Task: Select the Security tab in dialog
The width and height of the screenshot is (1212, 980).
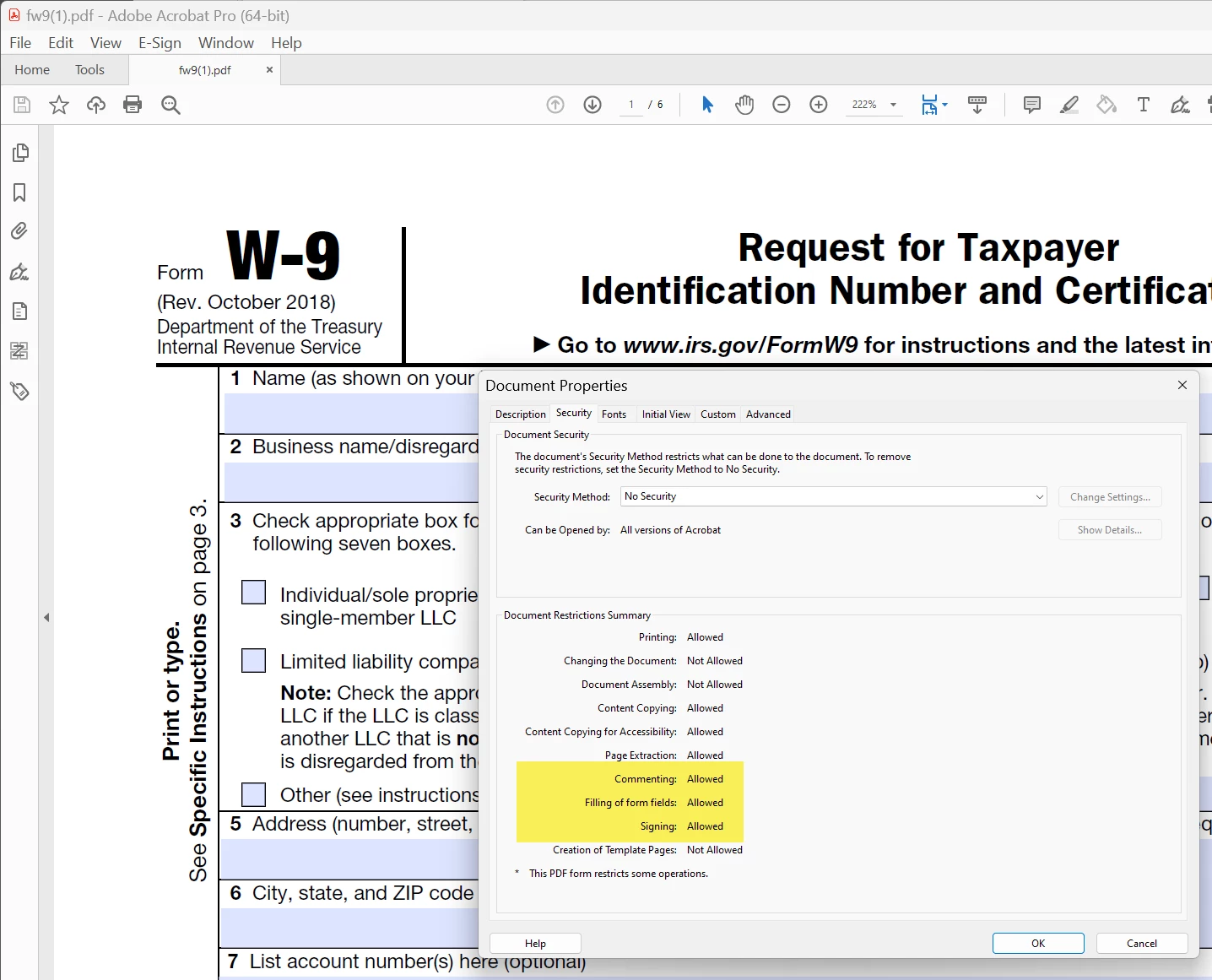Action: click(574, 414)
